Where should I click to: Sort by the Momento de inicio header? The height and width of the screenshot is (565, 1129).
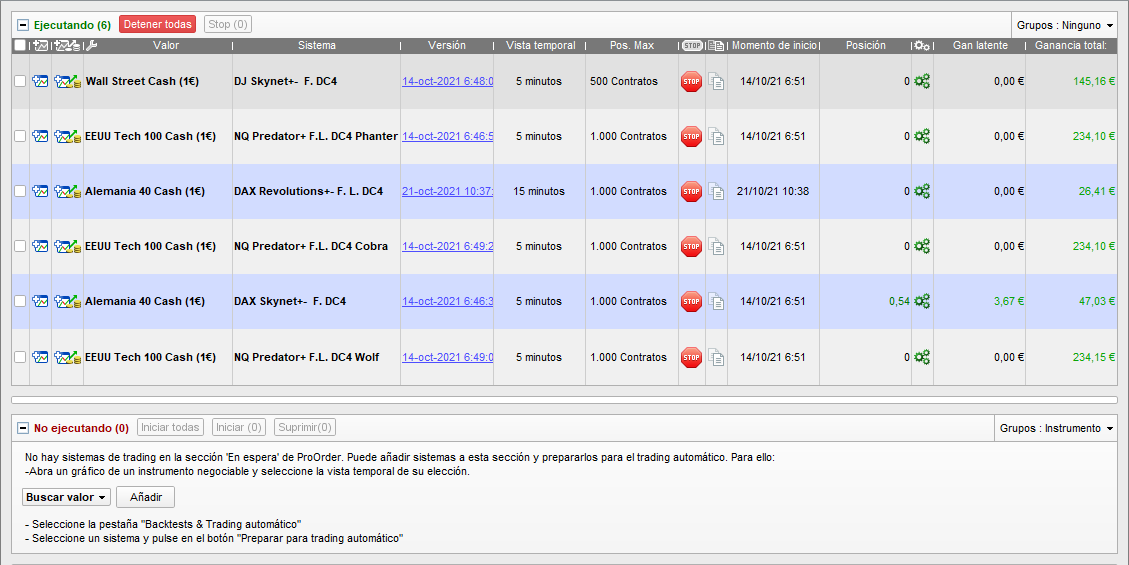[775, 45]
